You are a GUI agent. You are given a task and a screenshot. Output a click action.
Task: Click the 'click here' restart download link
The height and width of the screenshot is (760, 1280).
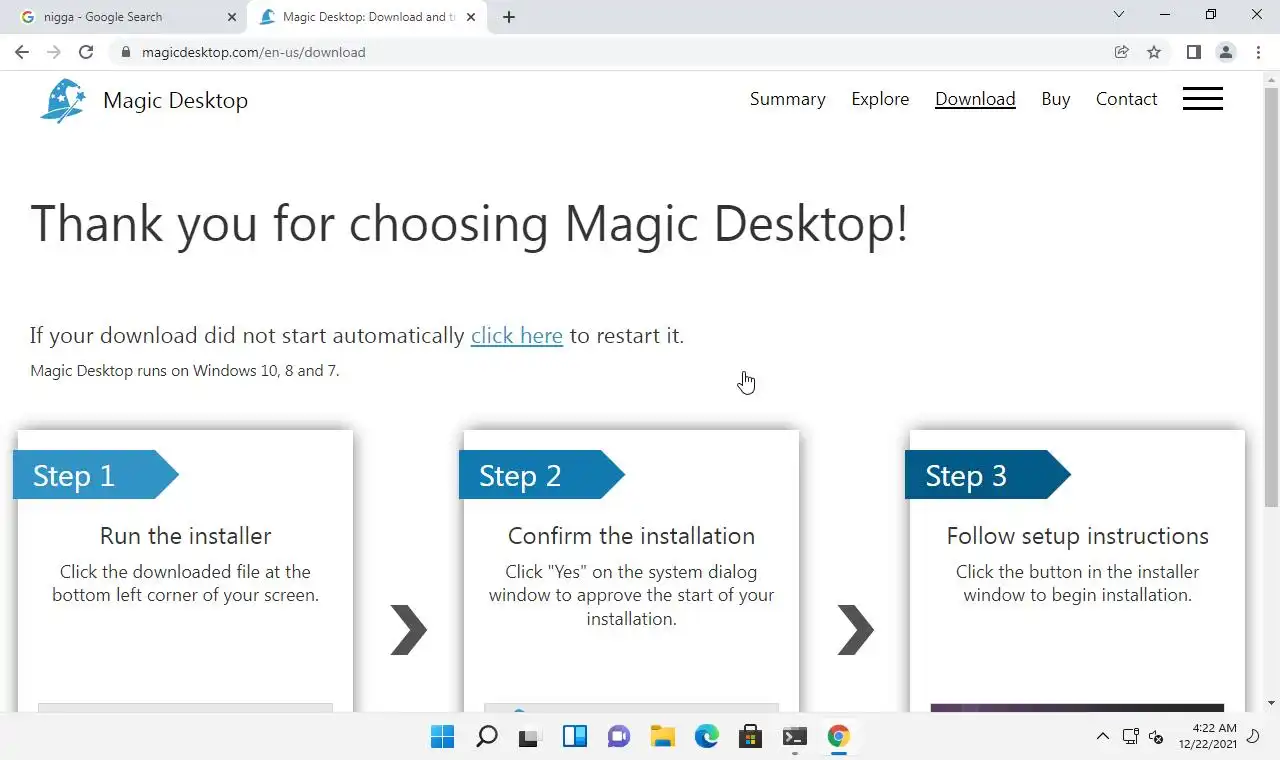click(517, 336)
